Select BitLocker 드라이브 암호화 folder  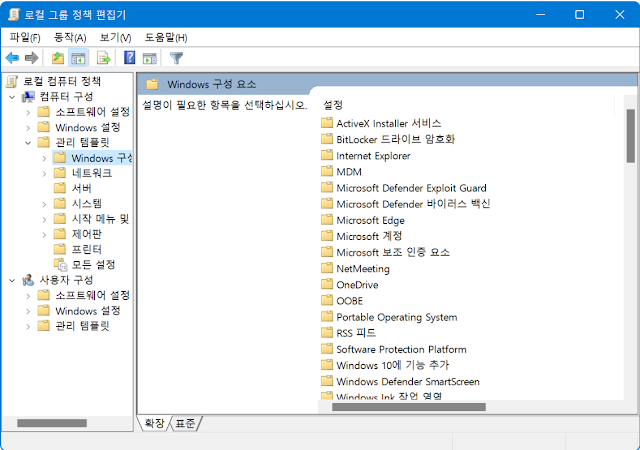(x=388, y=139)
